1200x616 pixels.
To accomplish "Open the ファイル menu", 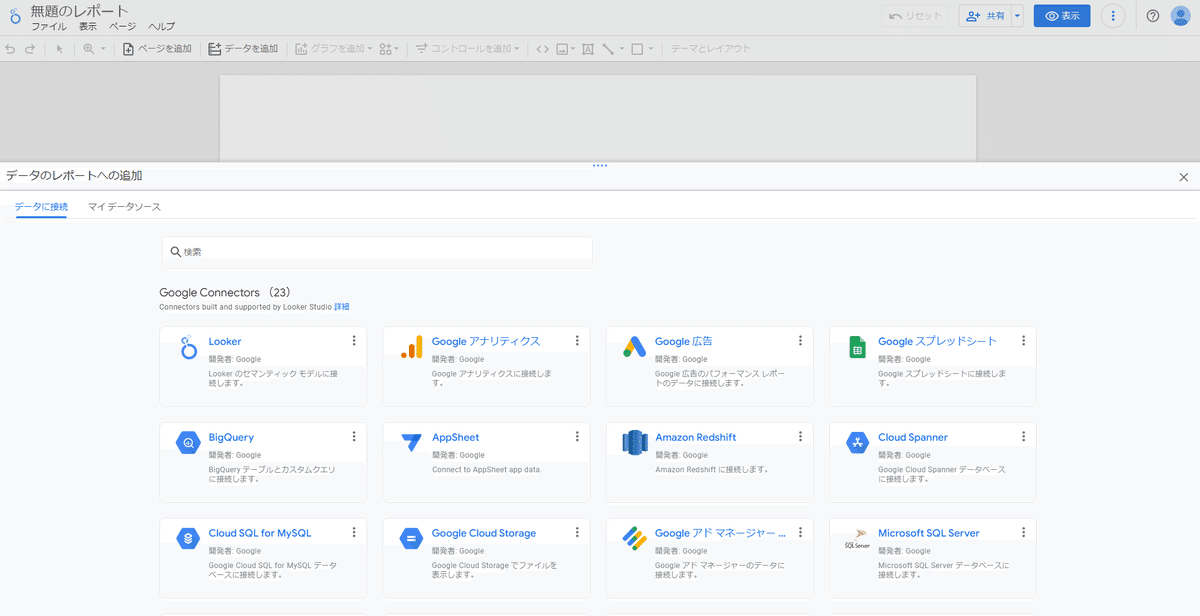I will tap(49, 27).
